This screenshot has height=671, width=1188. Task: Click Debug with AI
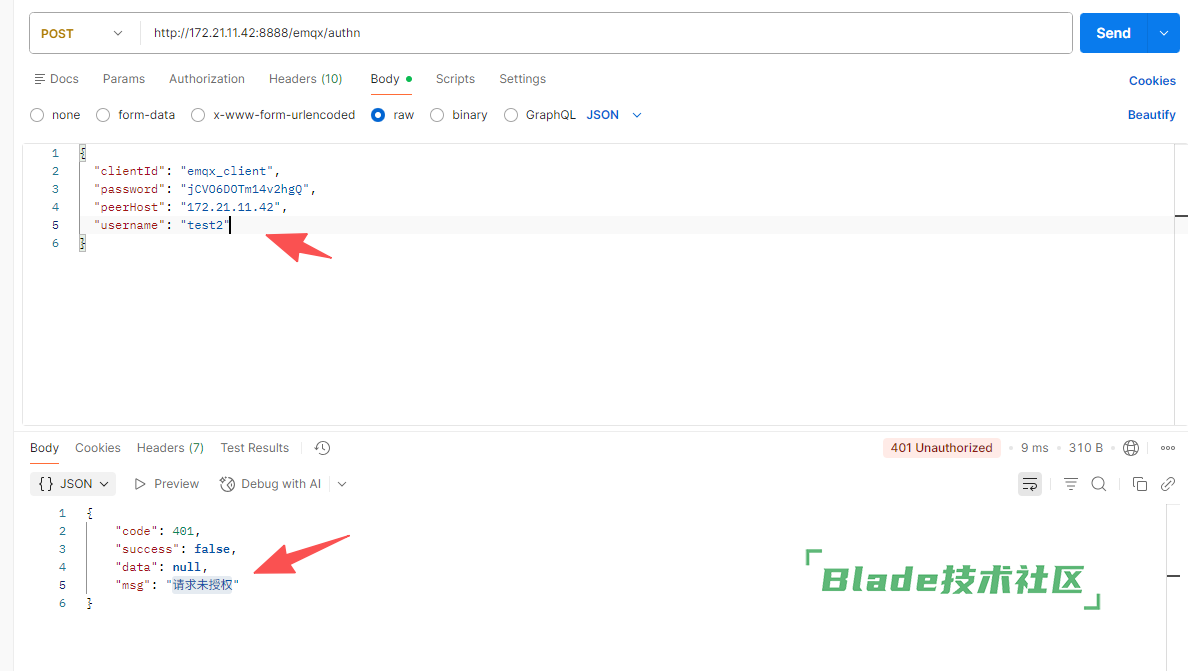pos(270,484)
